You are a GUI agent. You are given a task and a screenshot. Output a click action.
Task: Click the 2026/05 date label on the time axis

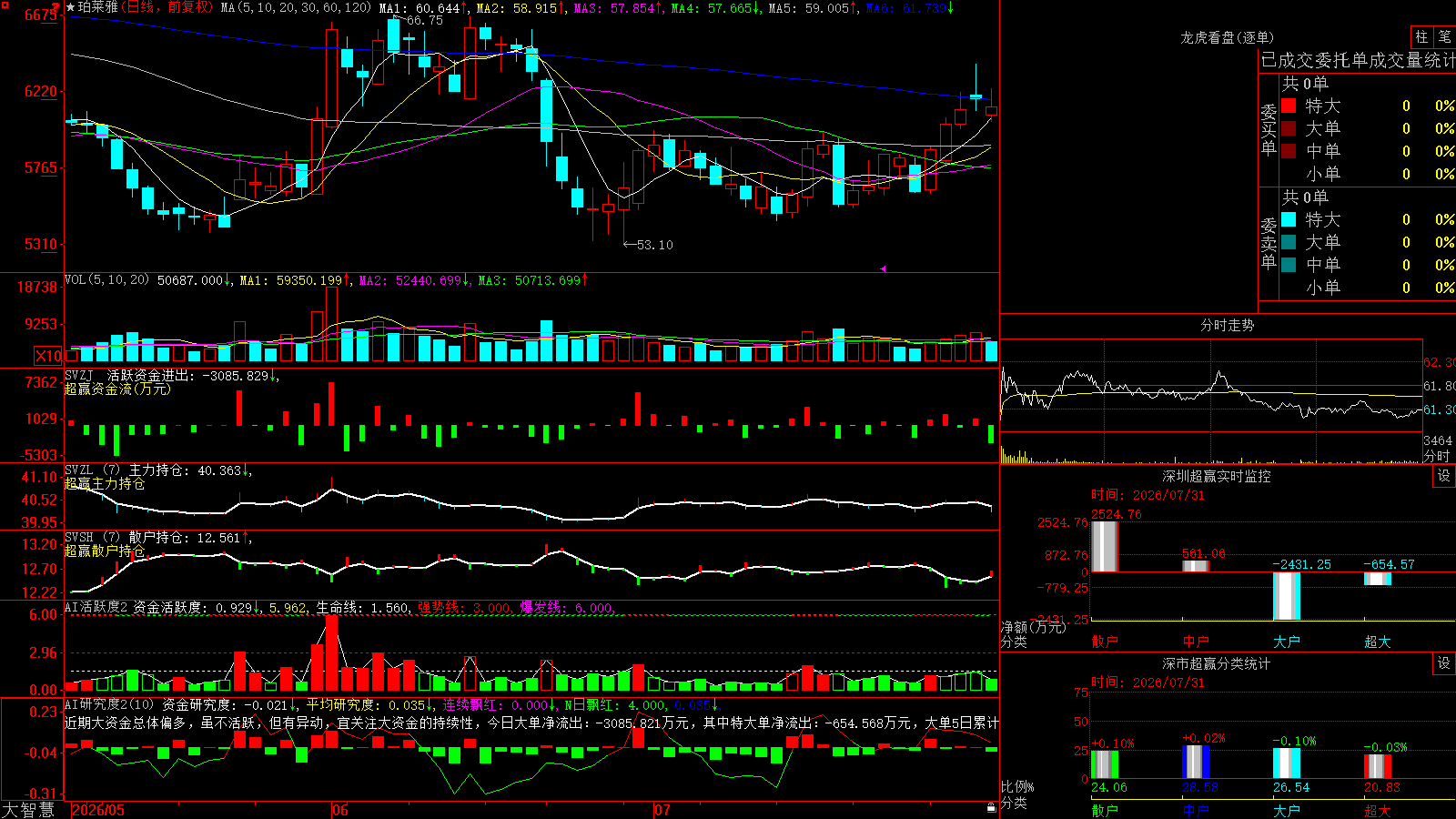(x=98, y=810)
